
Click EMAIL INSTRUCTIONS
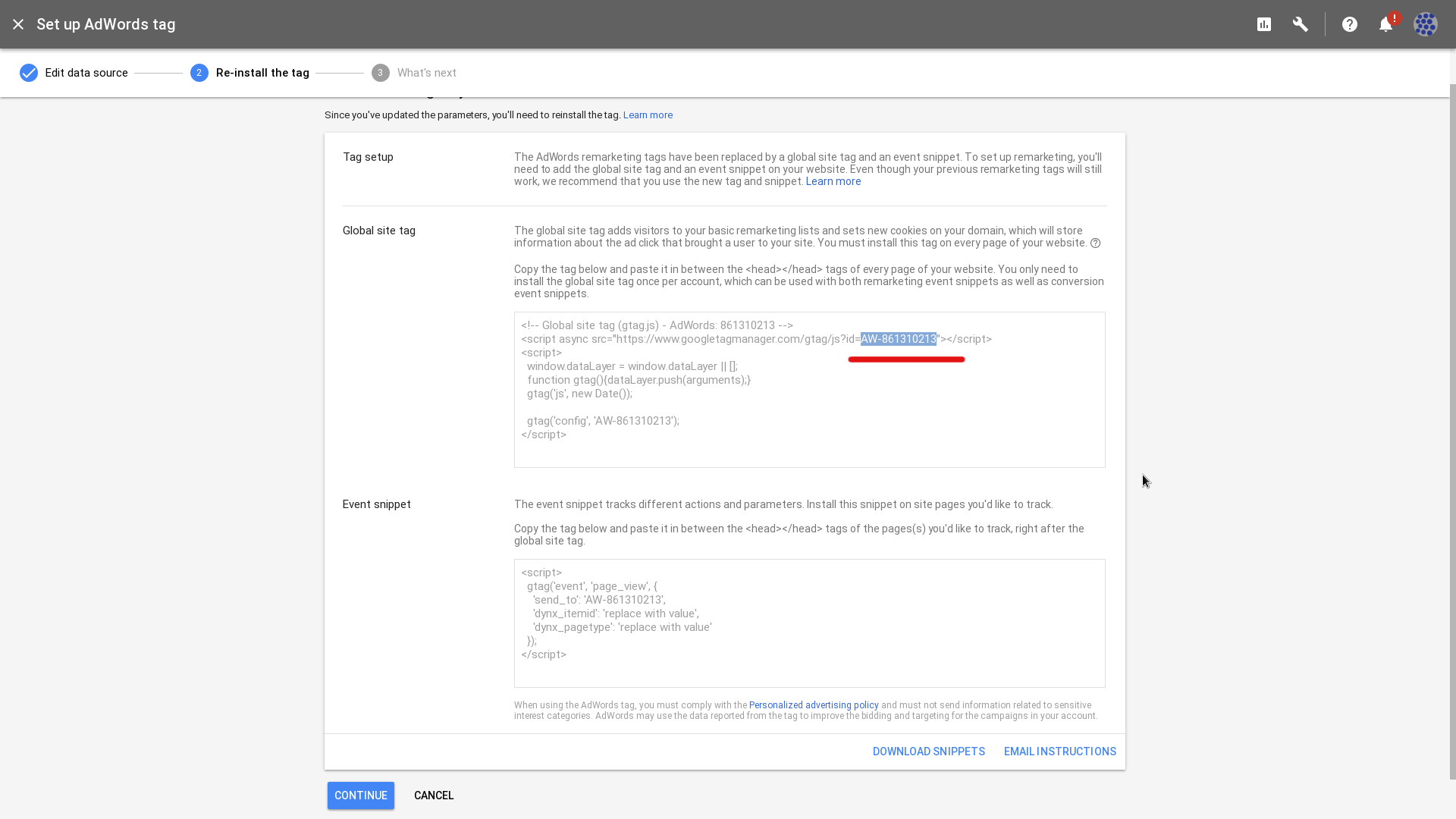coord(1059,752)
